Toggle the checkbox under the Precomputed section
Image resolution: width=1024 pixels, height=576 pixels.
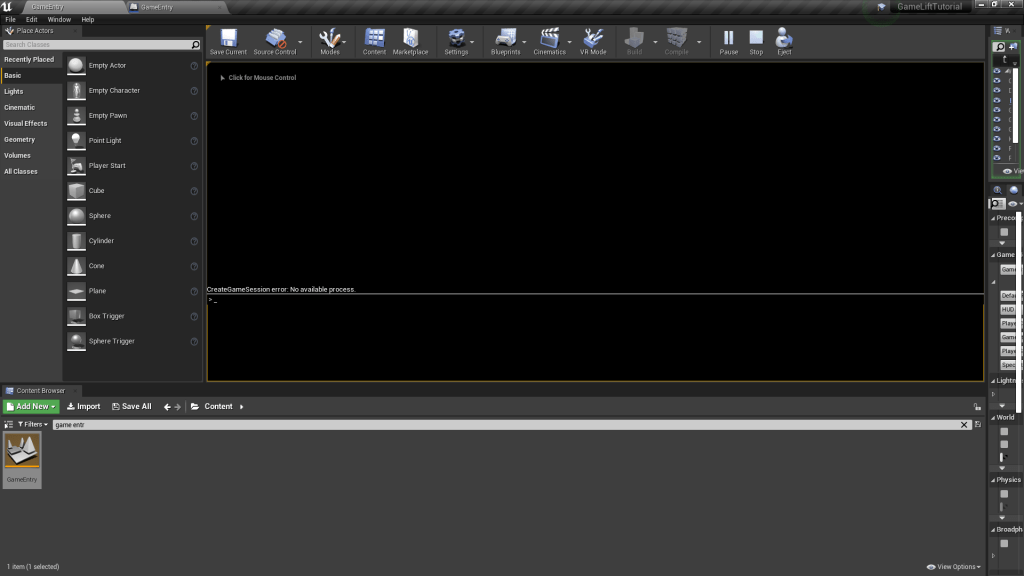click(x=1004, y=232)
